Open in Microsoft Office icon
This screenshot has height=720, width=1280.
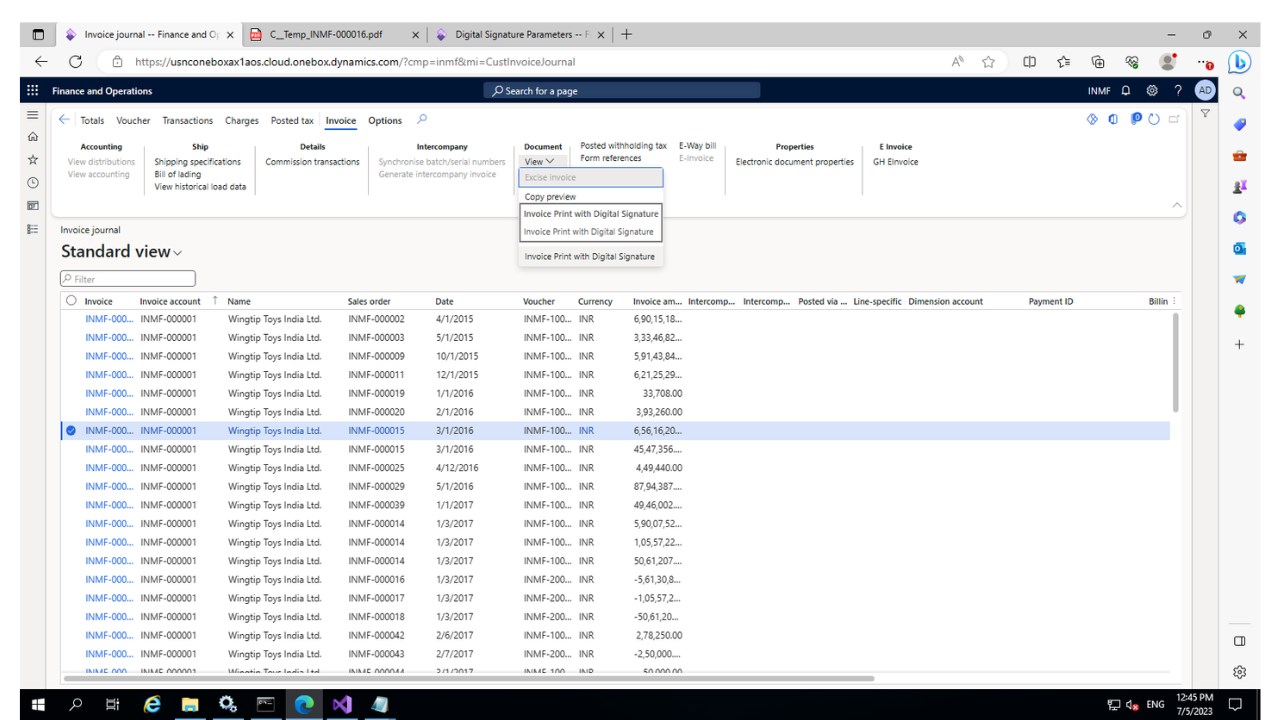[1114, 120]
